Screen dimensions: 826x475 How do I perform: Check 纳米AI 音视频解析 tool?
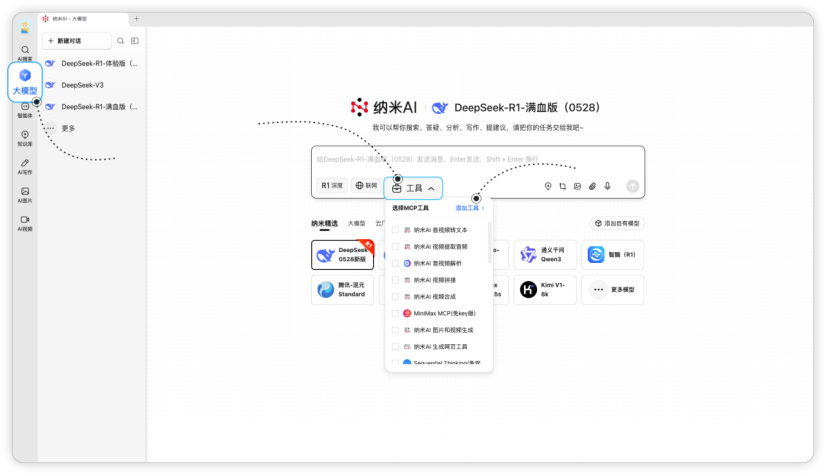[395, 263]
